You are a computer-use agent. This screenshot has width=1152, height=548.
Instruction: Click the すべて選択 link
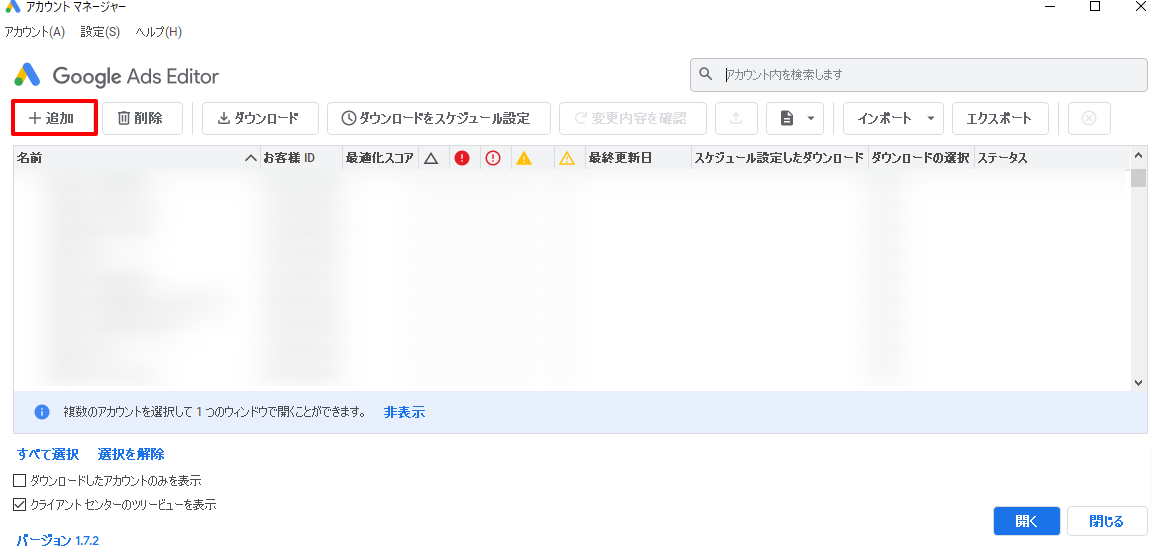pos(48,454)
